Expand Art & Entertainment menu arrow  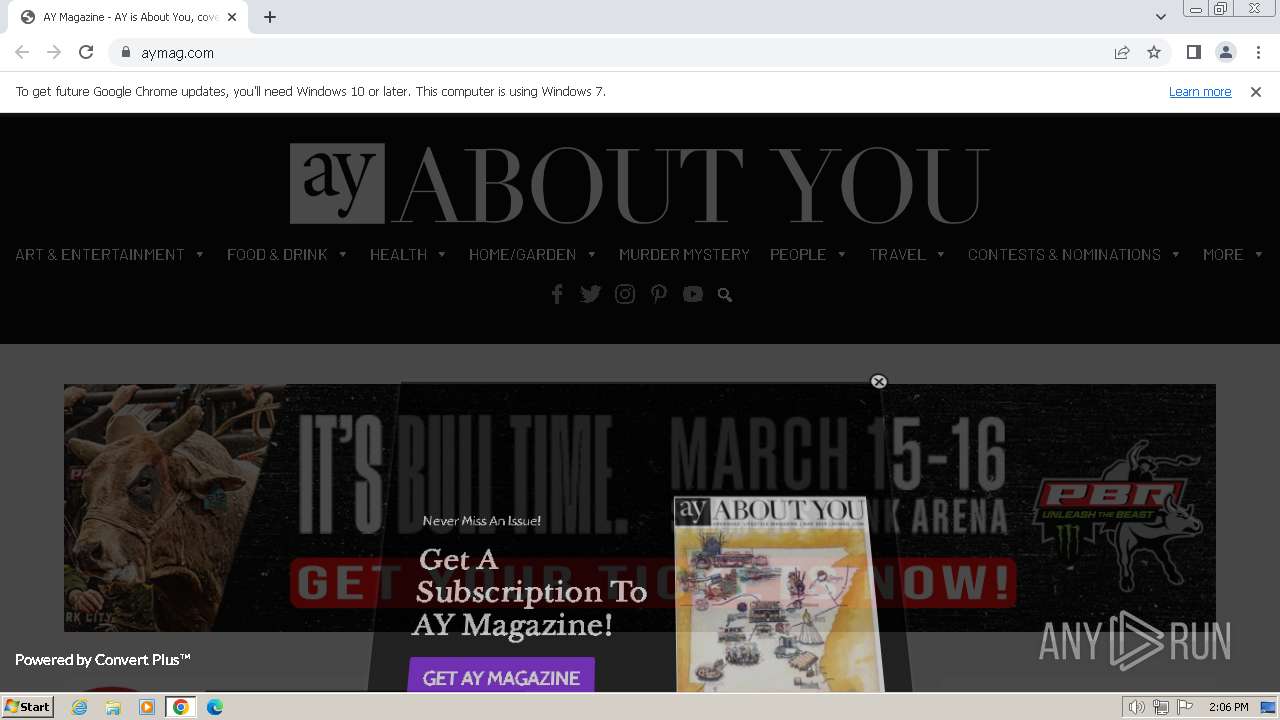pos(200,255)
